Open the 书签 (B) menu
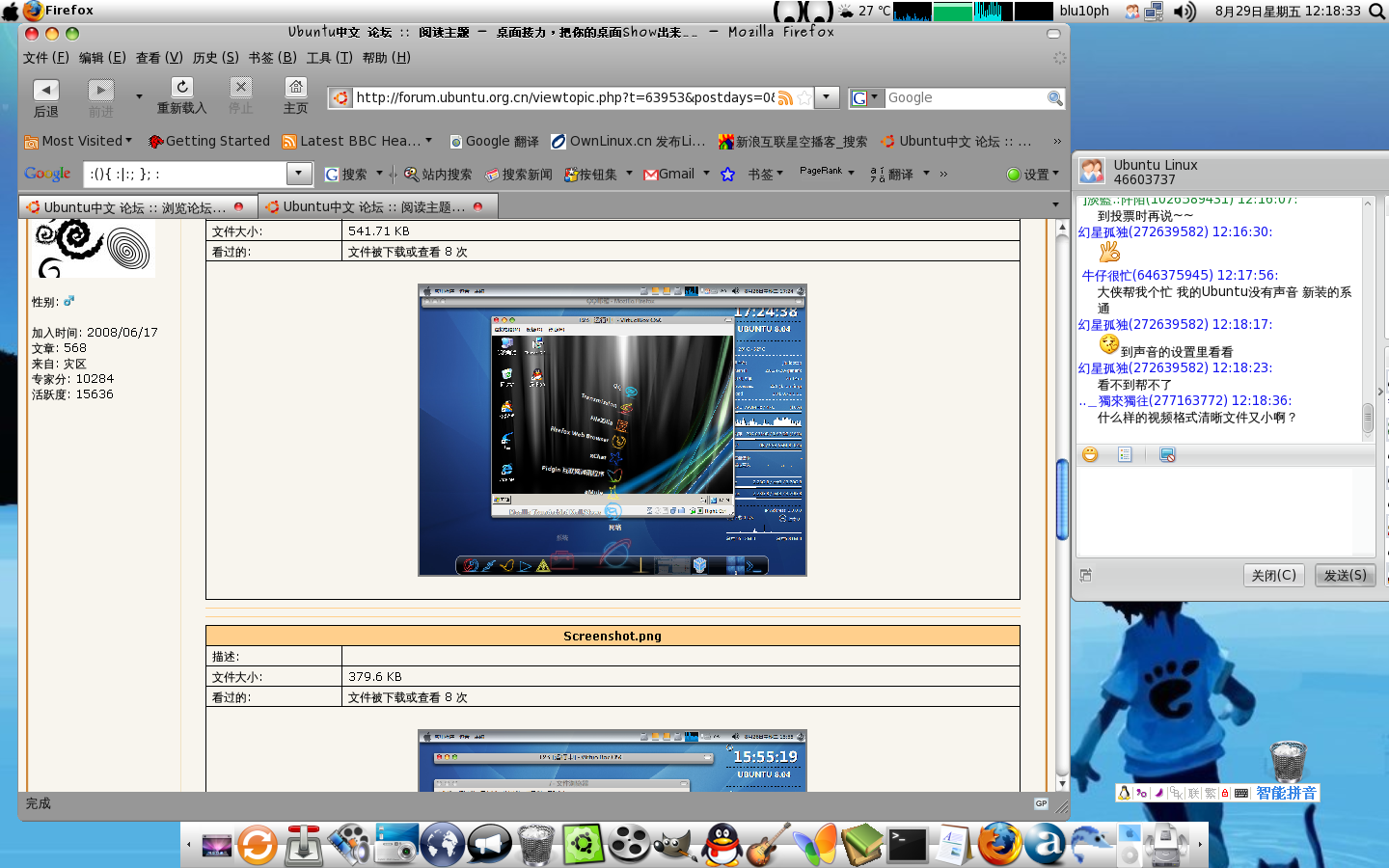The width and height of the screenshot is (1389, 868). (272, 57)
